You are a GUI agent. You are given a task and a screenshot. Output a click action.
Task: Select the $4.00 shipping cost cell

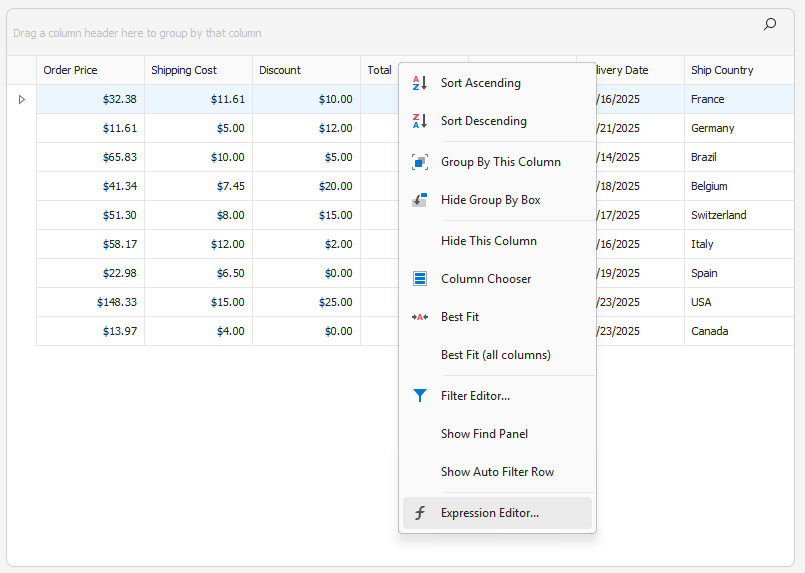pos(198,331)
